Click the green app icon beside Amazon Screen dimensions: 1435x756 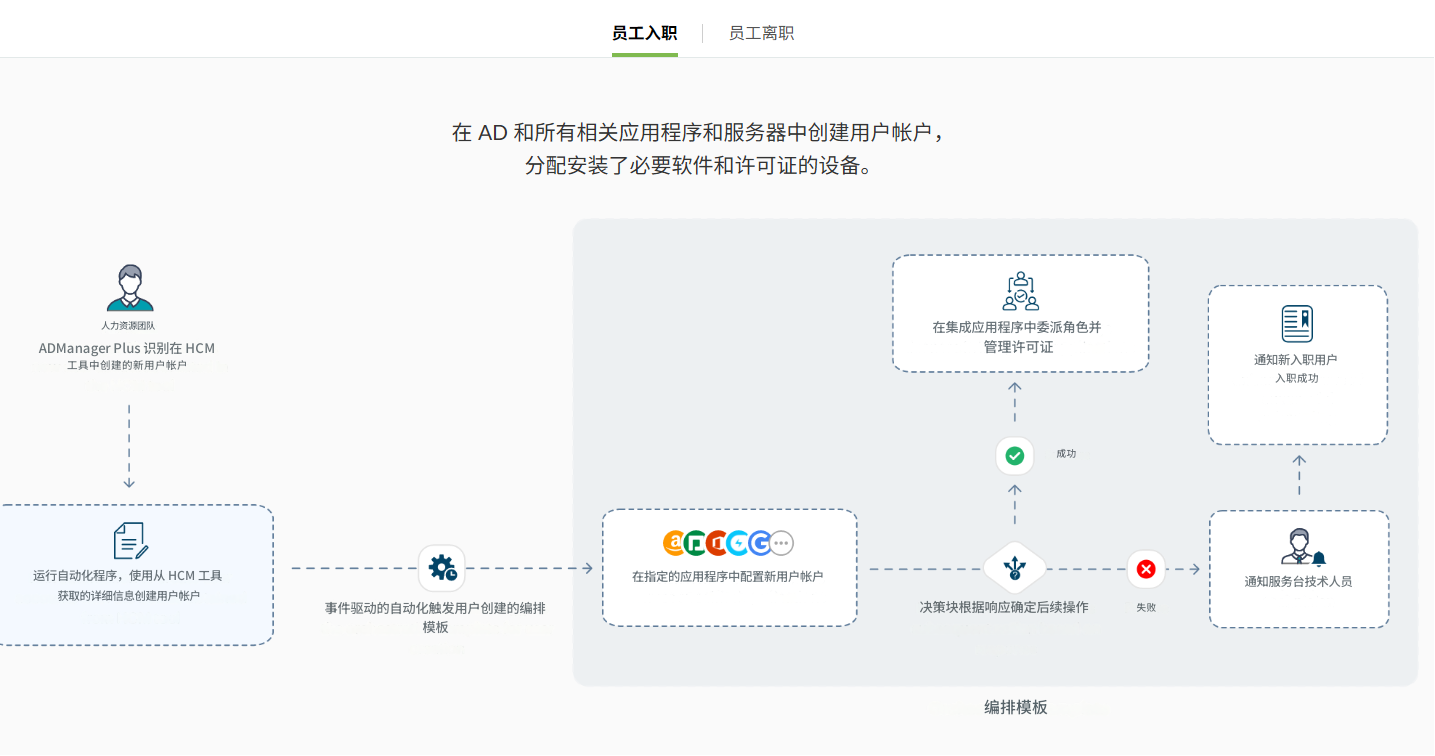pos(696,543)
